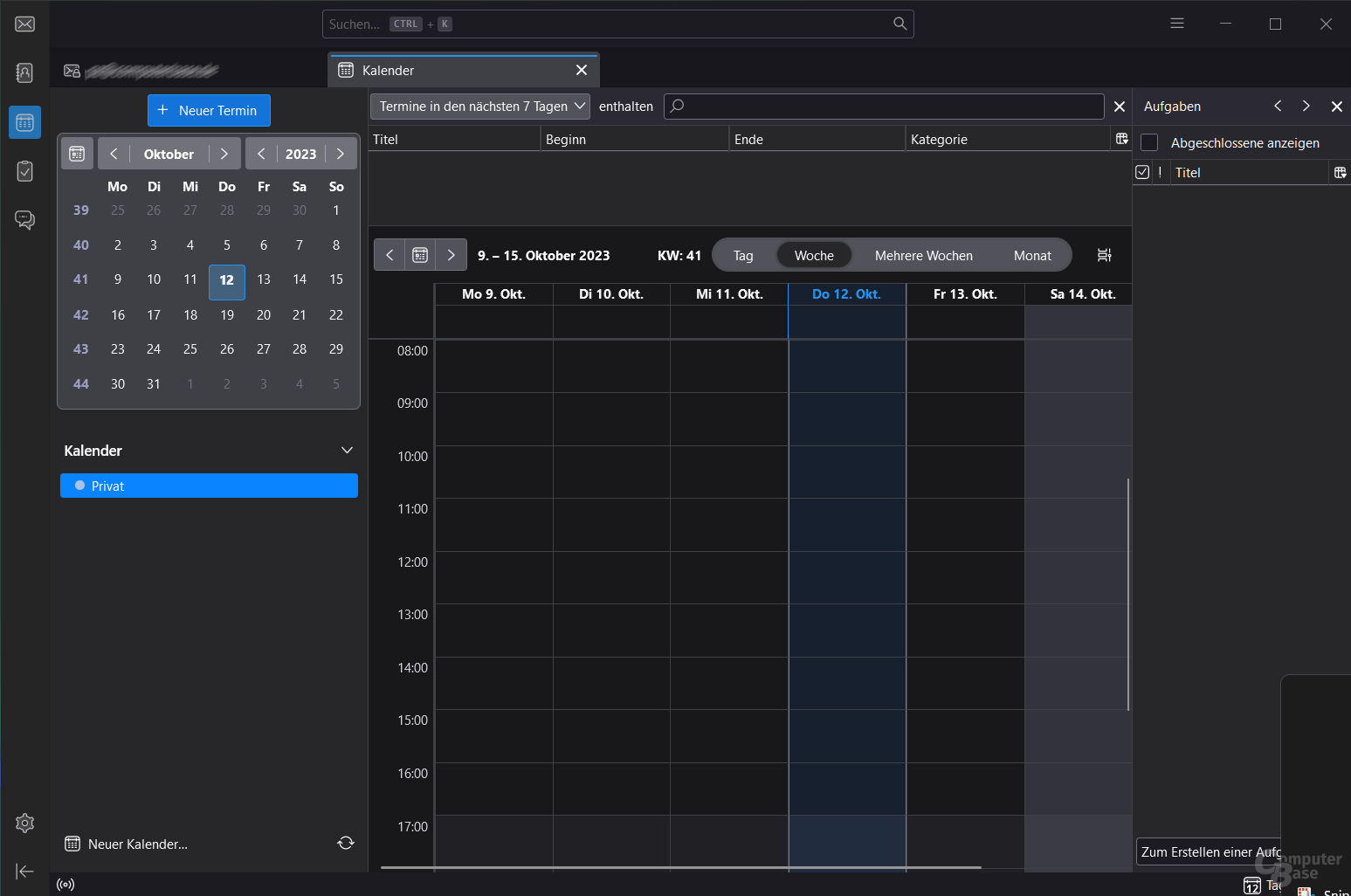
Task: Synchronize calendars with the refresh icon
Action: (346, 843)
